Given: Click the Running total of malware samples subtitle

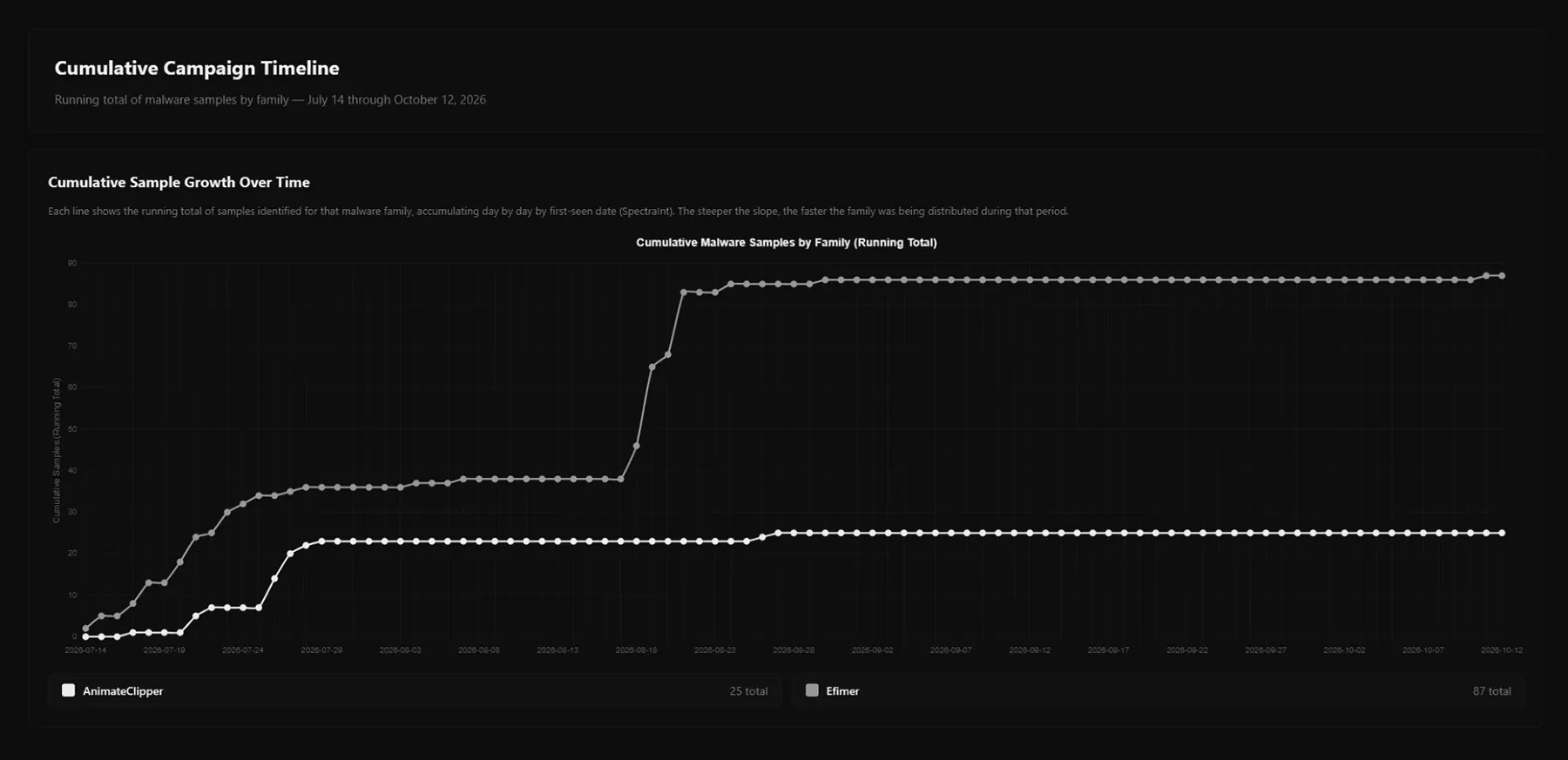Looking at the screenshot, I should point(270,100).
